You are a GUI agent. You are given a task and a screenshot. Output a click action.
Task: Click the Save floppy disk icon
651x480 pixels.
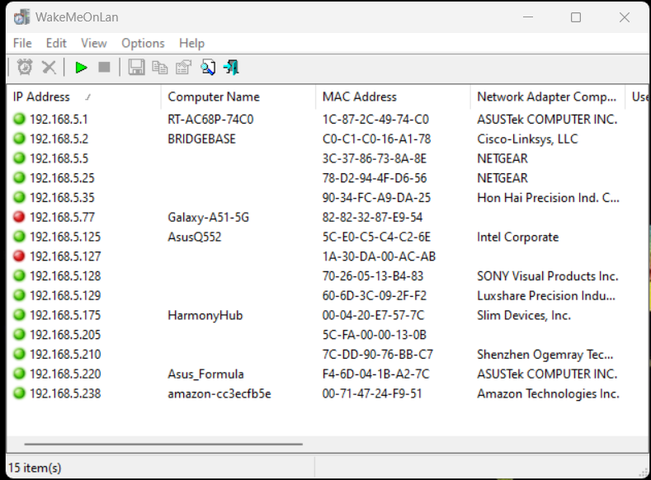click(136, 67)
